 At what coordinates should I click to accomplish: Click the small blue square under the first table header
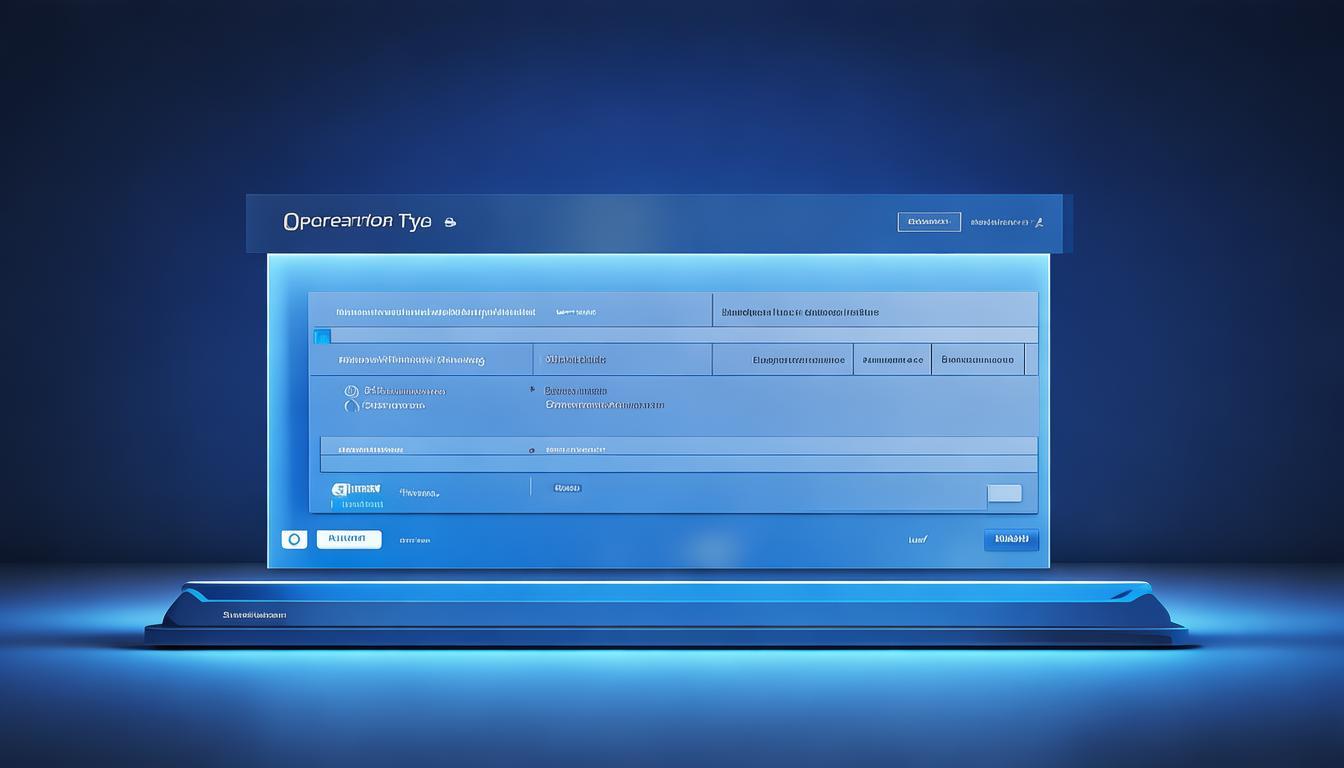pos(322,336)
